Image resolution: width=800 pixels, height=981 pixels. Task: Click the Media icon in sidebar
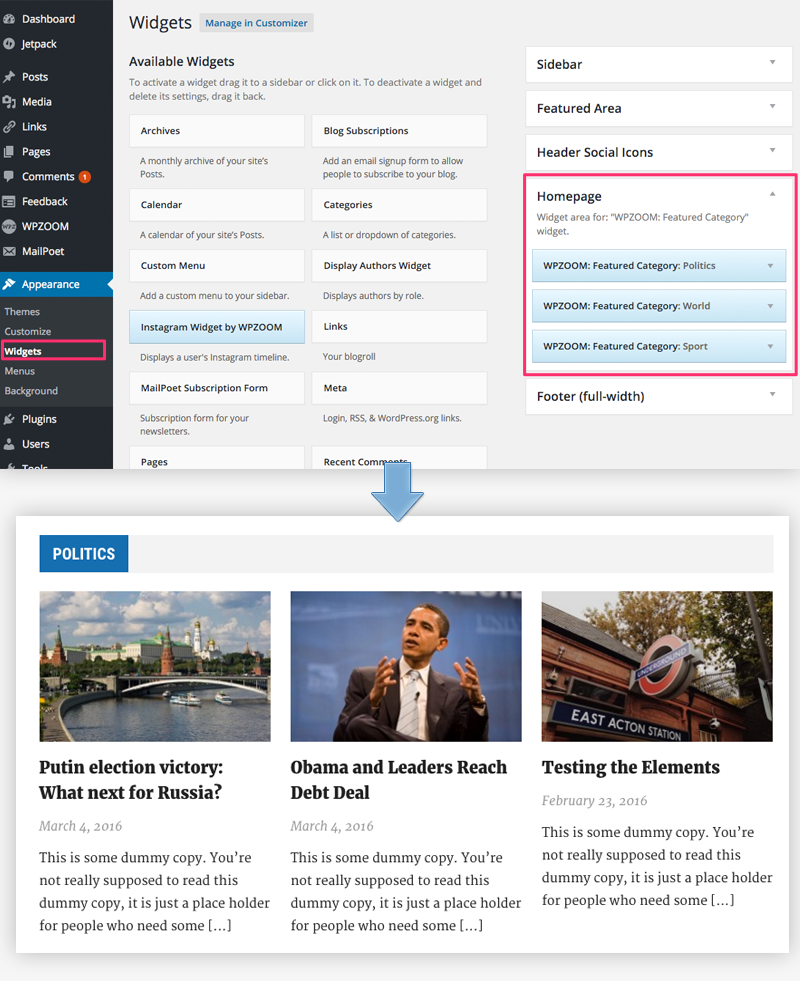pos(9,102)
